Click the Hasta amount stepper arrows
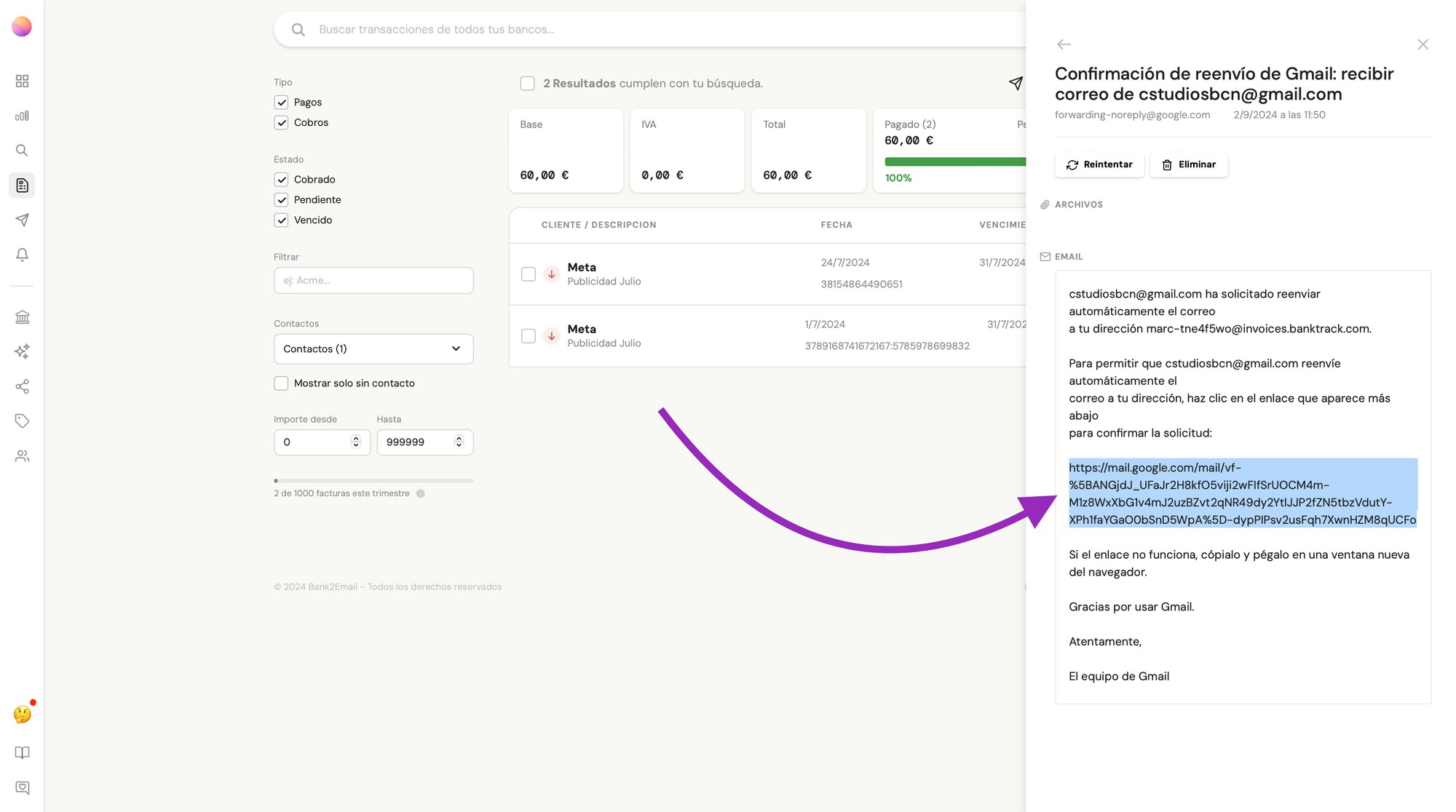This screenshot has height=812, width=1456. pyautogui.click(x=459, y=442)
